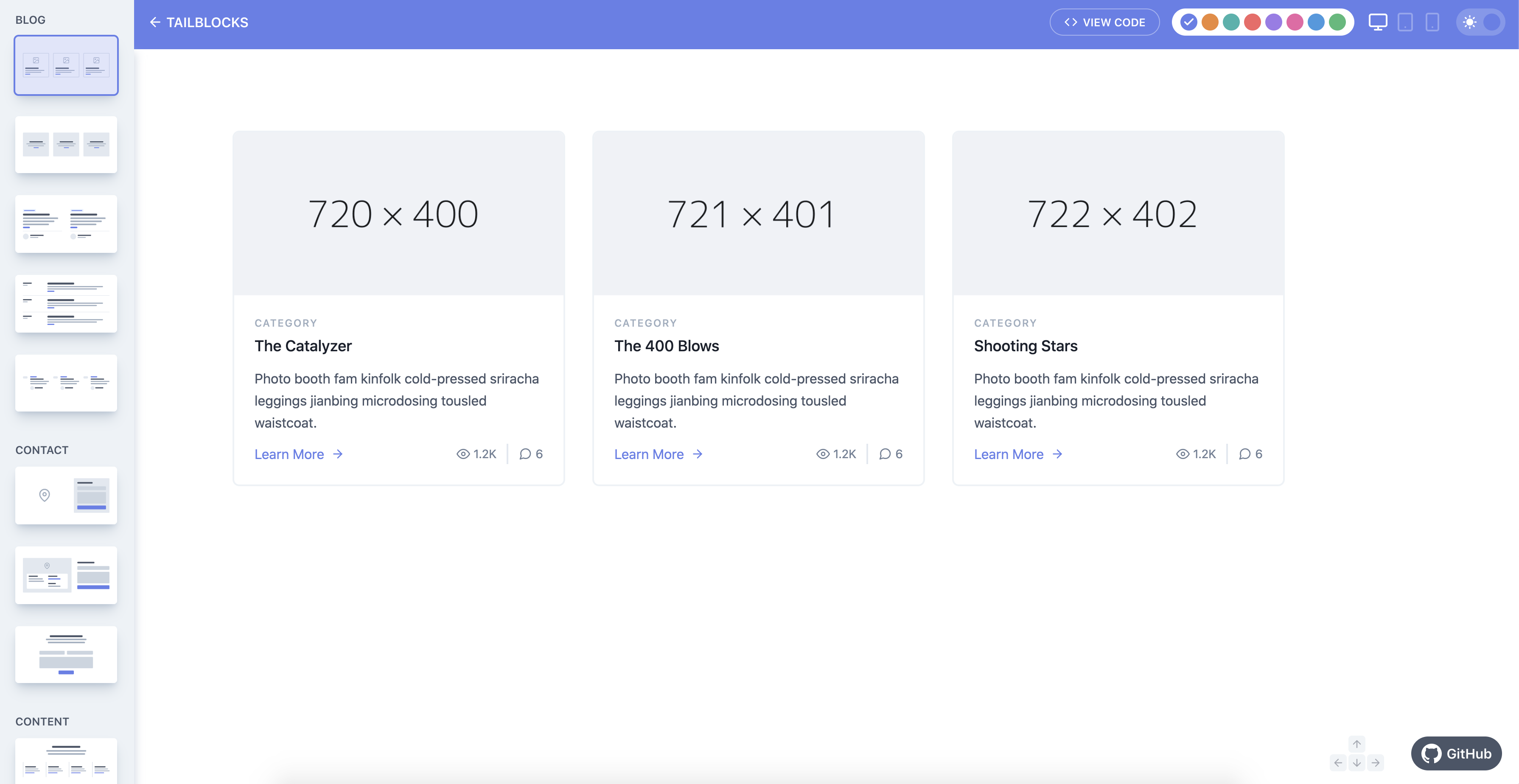The height and width of the screenshot is (784, 1519).
Task: Select the second Blog block thumbnail
Action: [x=66, y=144]
